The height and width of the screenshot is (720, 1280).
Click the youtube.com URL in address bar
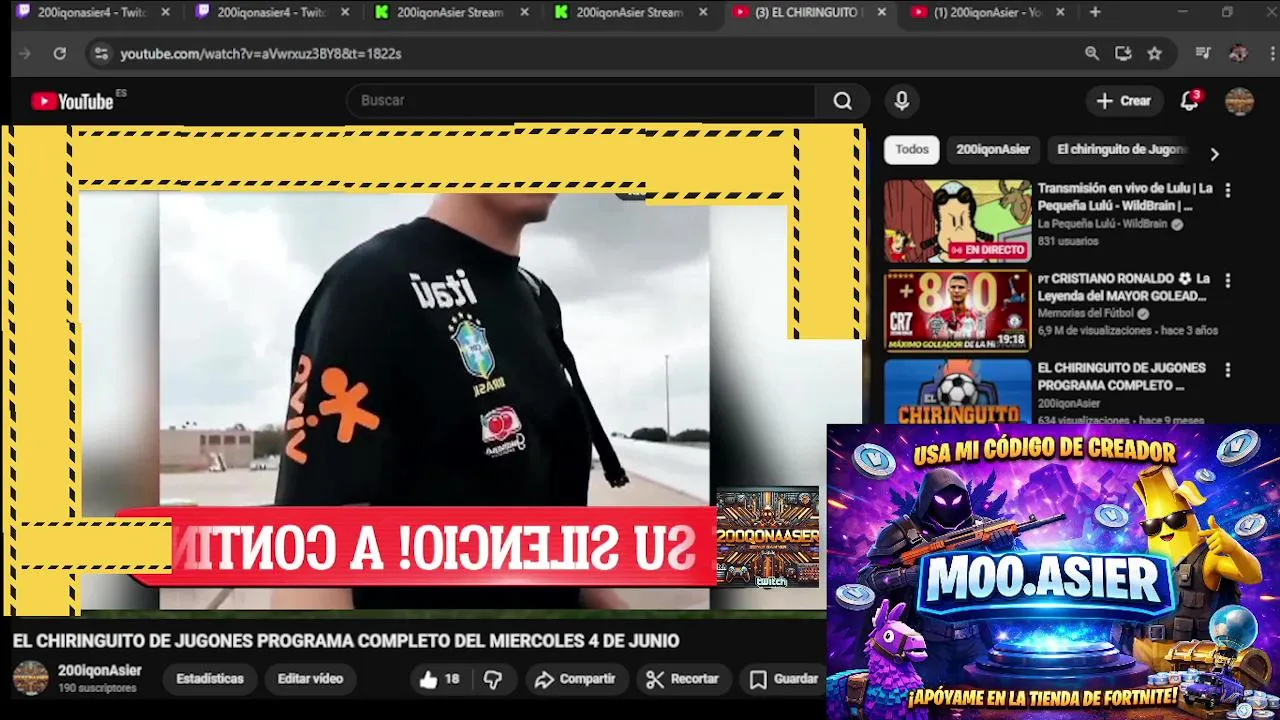coord(261,54)
